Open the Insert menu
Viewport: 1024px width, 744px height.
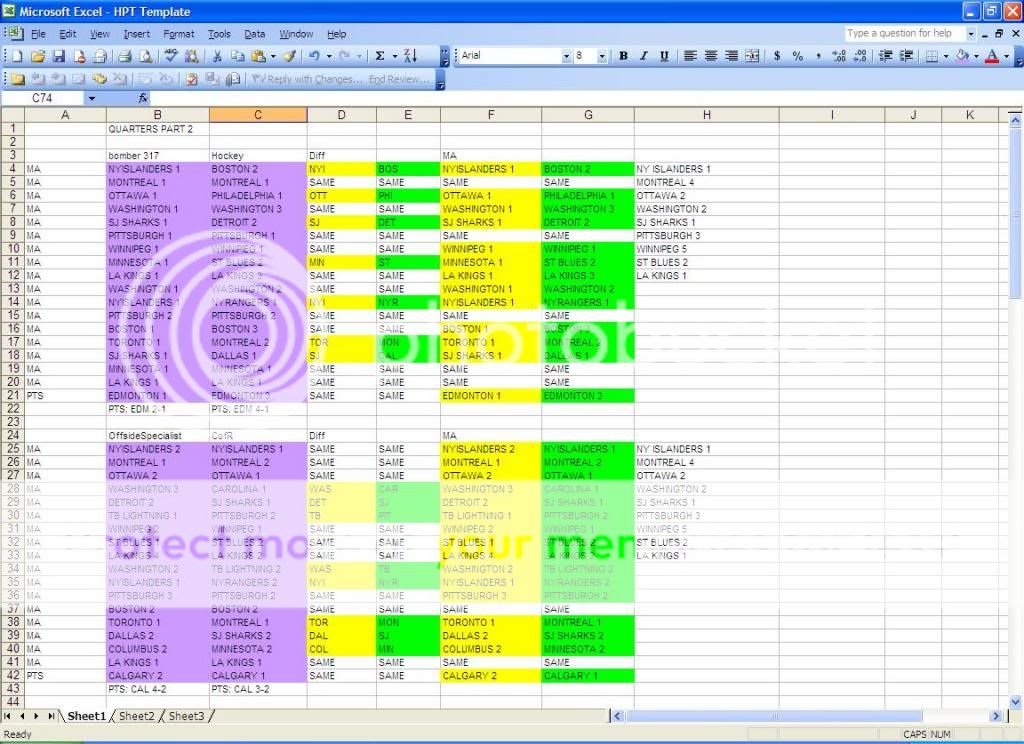pyautogui.click(x=136, y=34)
